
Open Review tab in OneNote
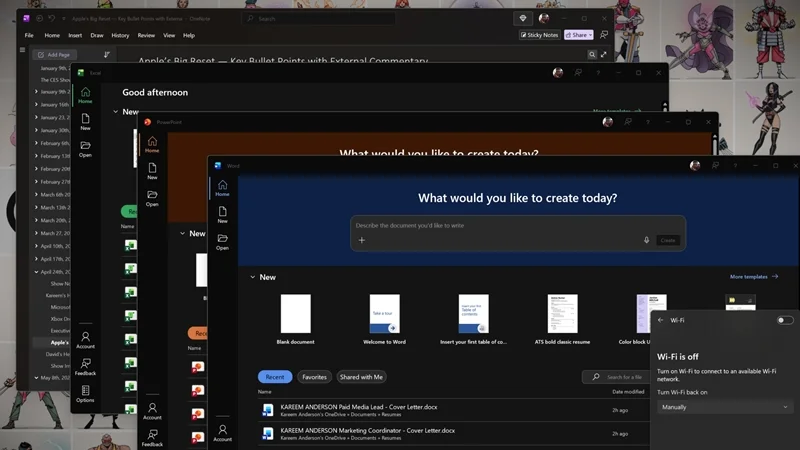pyautogui.click(x=146, y=35)
